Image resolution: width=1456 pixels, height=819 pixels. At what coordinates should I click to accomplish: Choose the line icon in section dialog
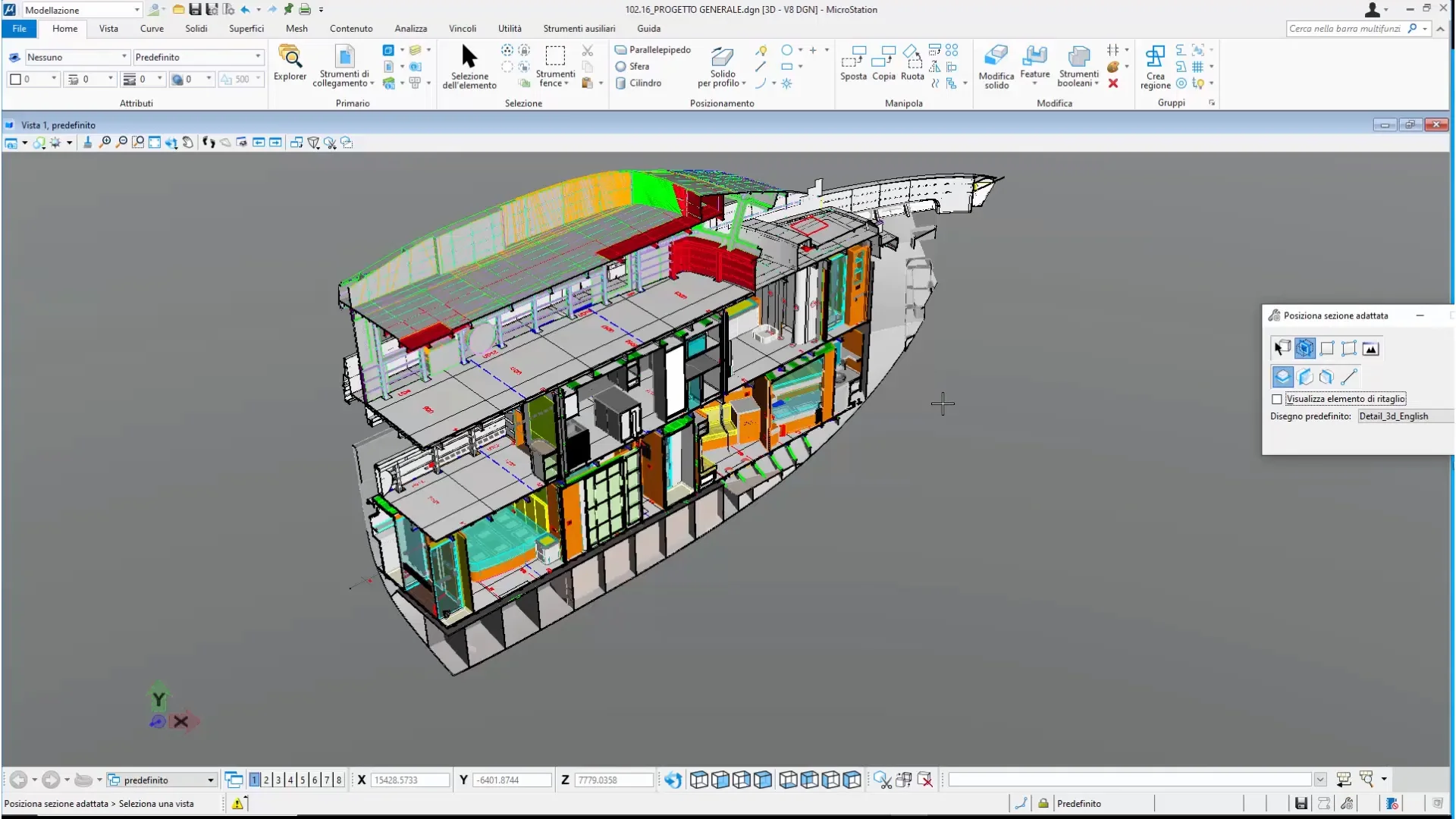1348,377
